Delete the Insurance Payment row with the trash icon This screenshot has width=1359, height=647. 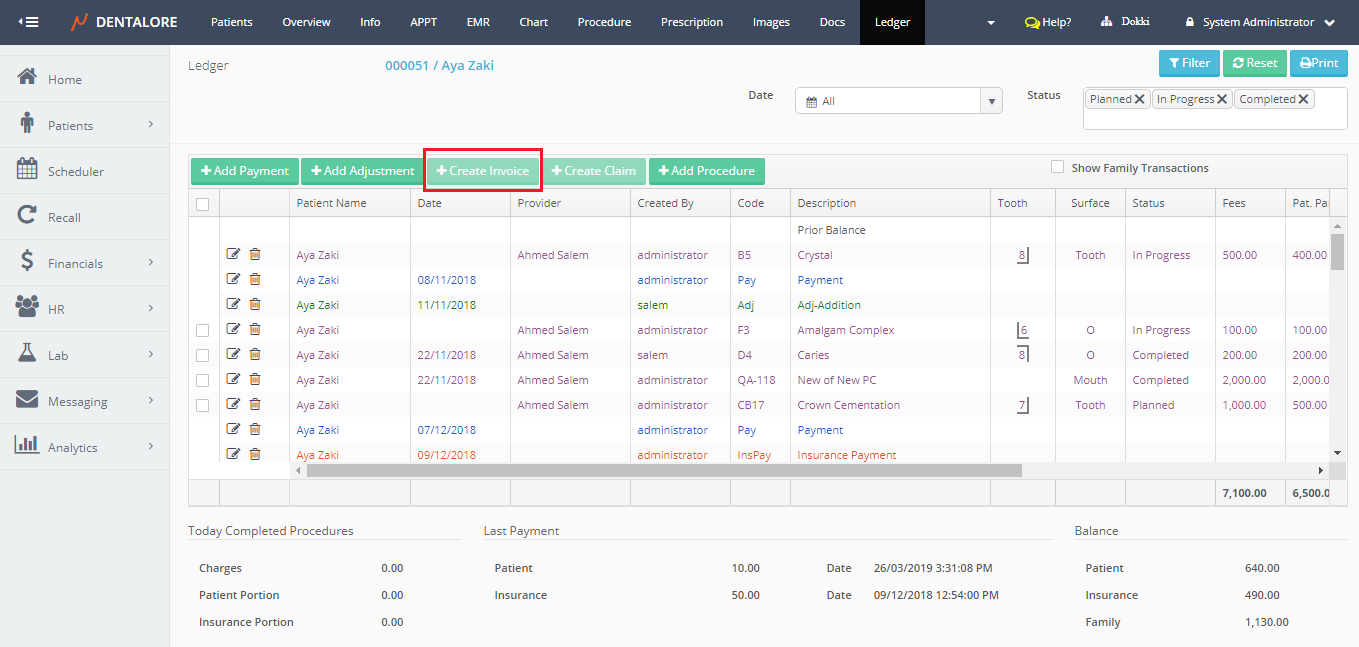pyautogui.click(x=255, y=455)
